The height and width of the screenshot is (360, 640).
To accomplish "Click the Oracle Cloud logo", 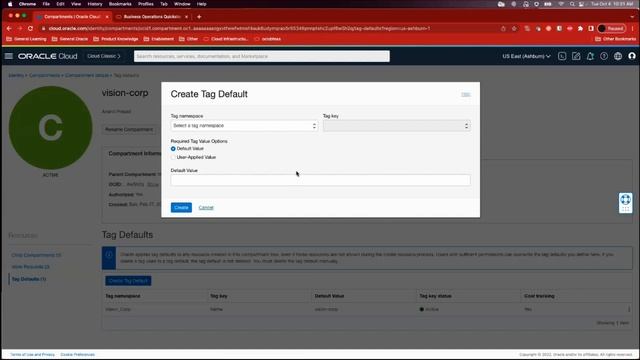I will [x=47, y=56].
